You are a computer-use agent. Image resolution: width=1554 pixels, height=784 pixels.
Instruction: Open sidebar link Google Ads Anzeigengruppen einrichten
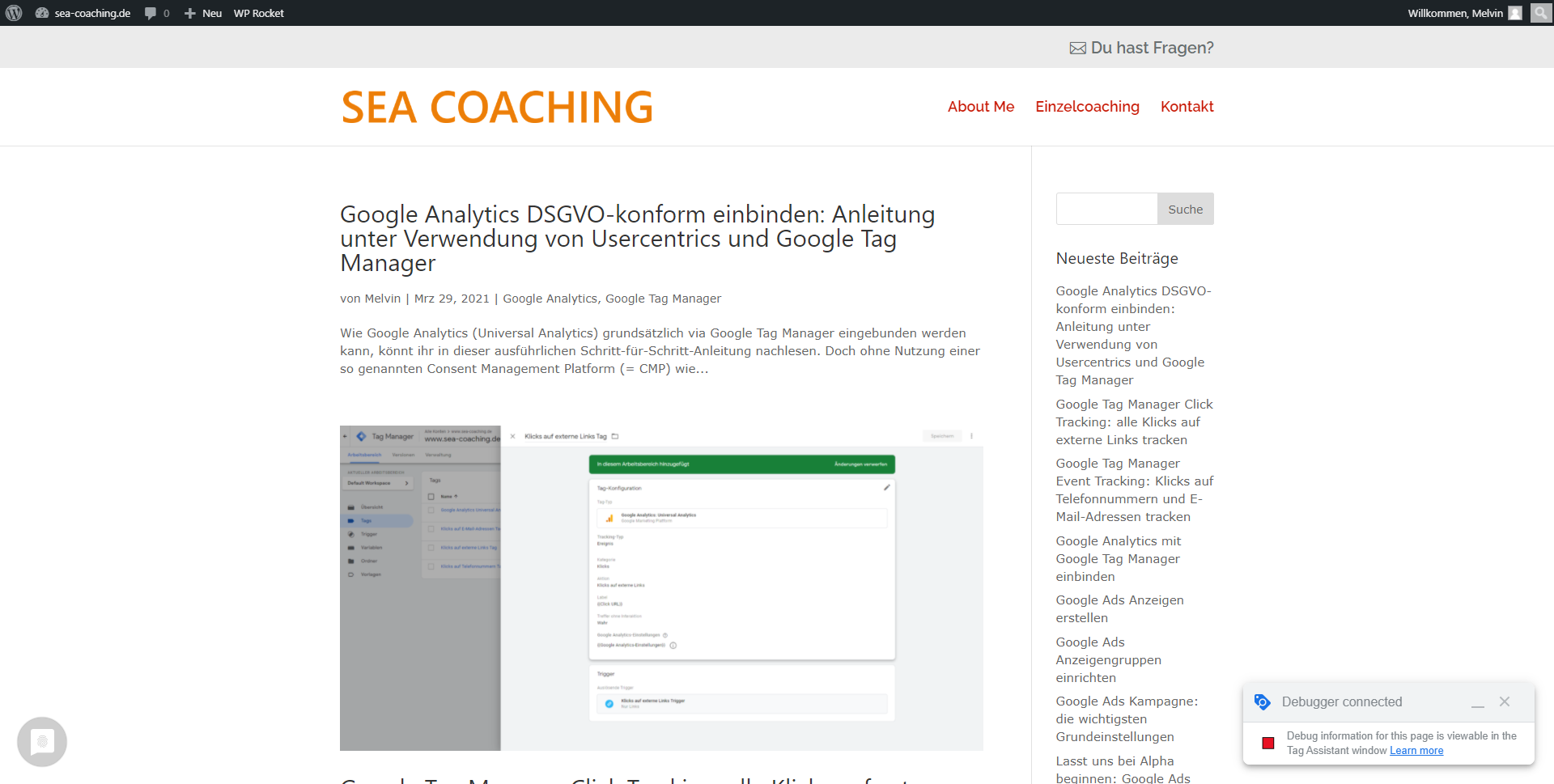(1108, 659)
